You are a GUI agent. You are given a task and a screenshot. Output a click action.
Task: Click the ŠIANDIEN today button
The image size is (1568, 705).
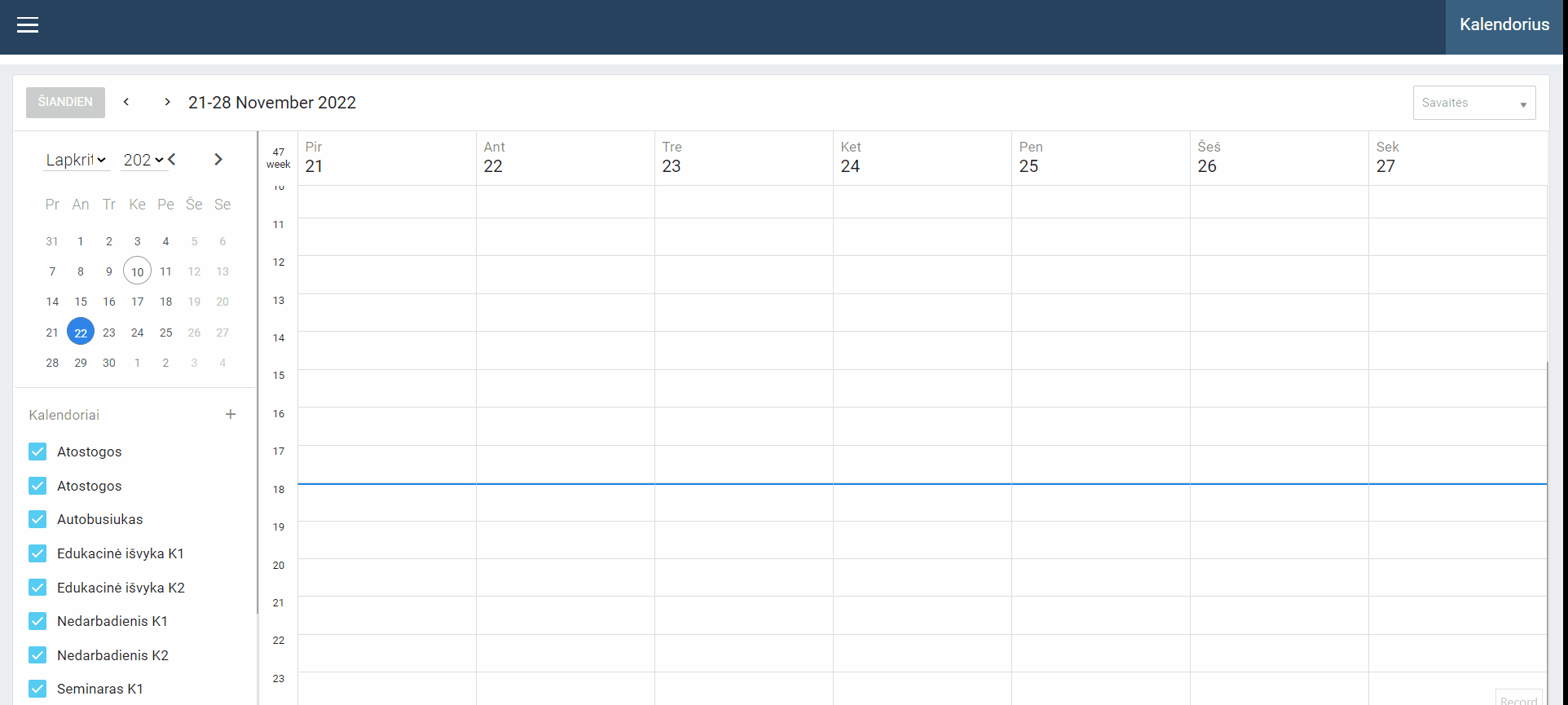(x=65, y=102)
